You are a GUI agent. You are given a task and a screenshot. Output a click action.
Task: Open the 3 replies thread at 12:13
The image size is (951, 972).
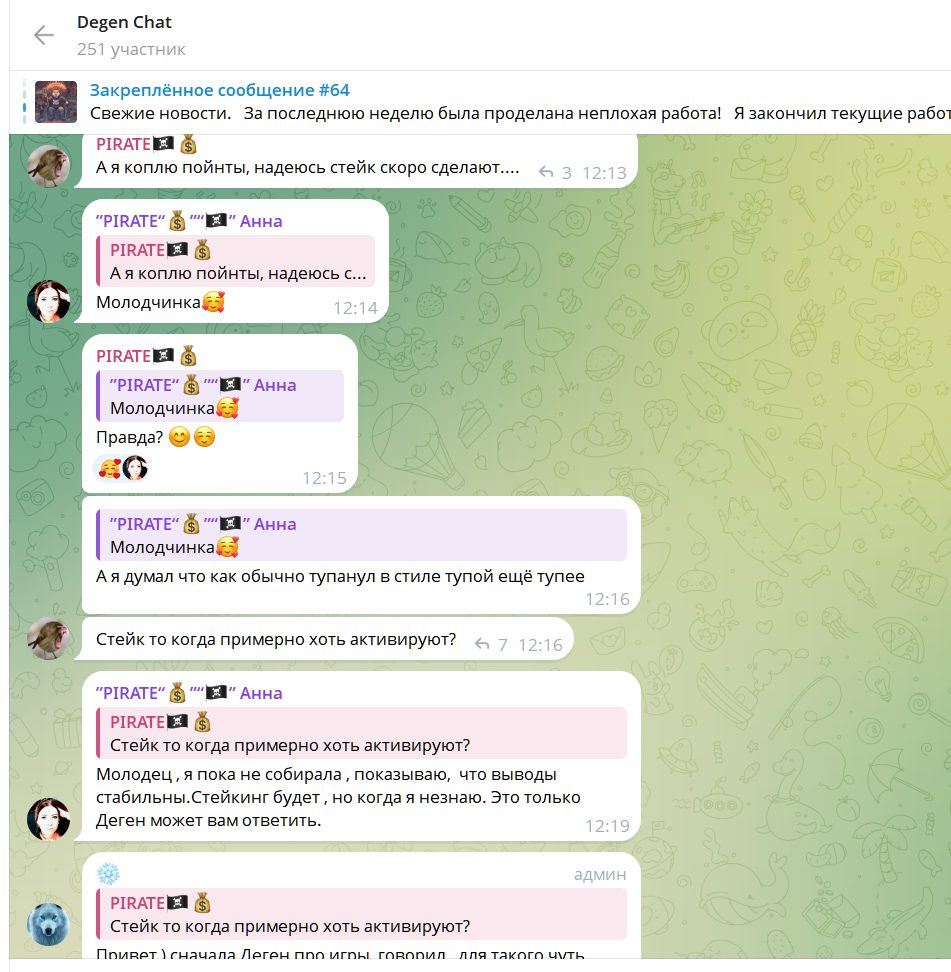[555, 173]
